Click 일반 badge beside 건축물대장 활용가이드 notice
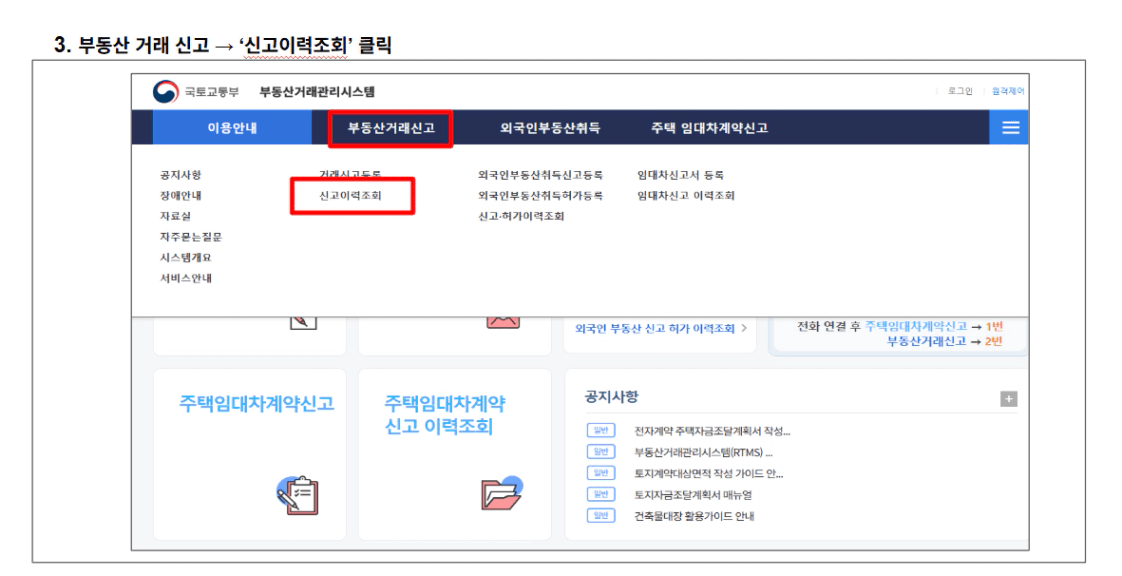This screenshot has width=1122, height=576. coord(601,515)
